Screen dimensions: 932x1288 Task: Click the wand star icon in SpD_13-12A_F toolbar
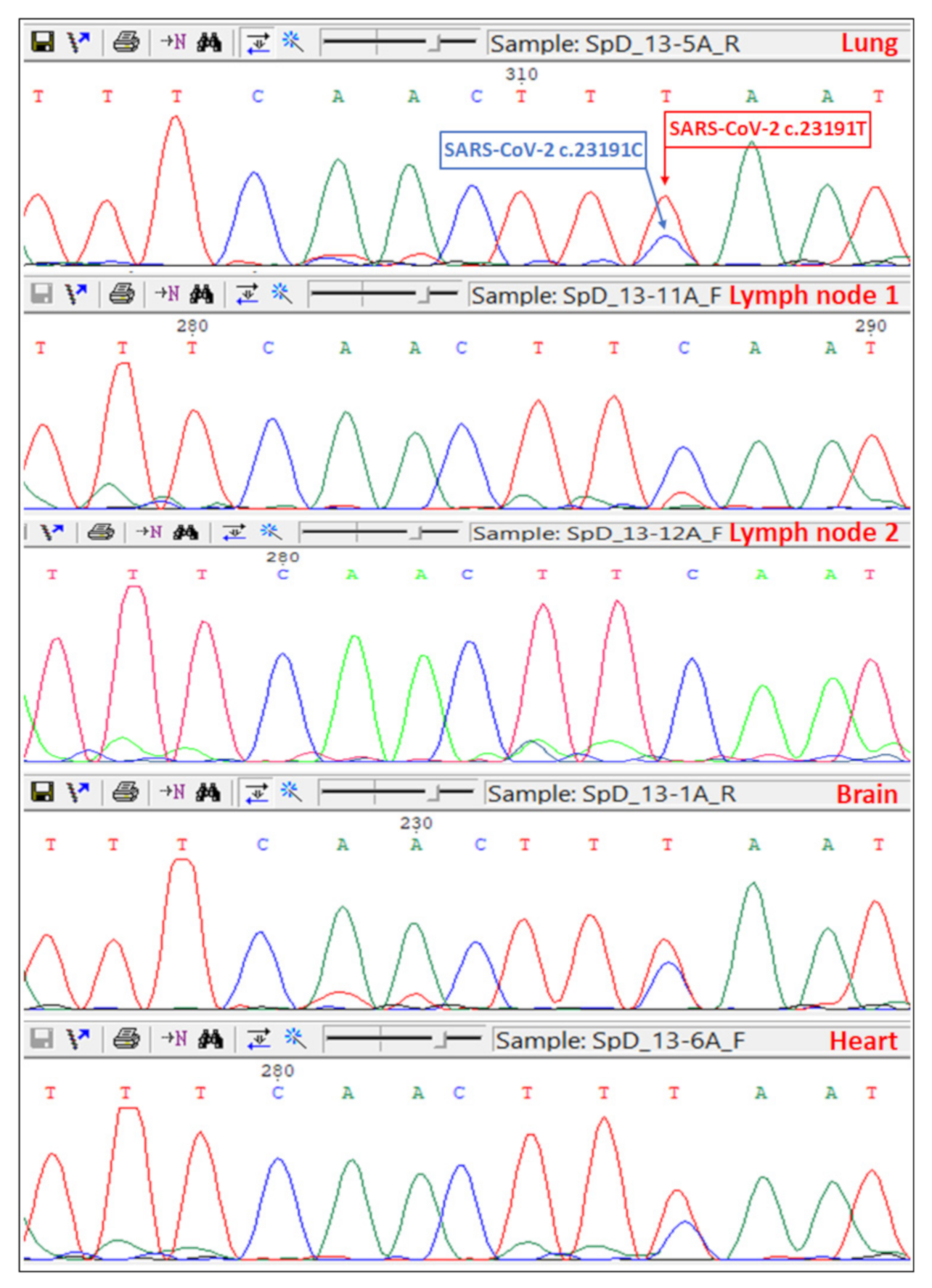coord(271,531)
